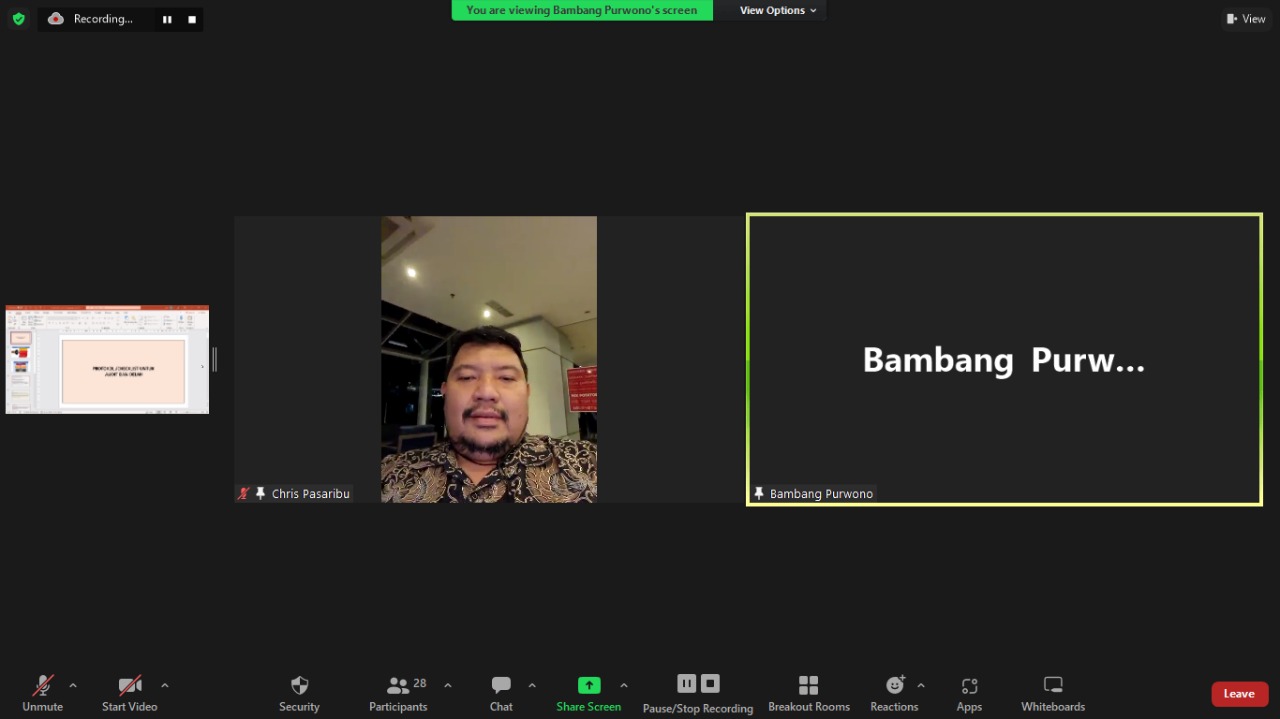This screenshot has width=1280, height=719.
Task: Open the Security shield menu
Action: coord(299,692)
